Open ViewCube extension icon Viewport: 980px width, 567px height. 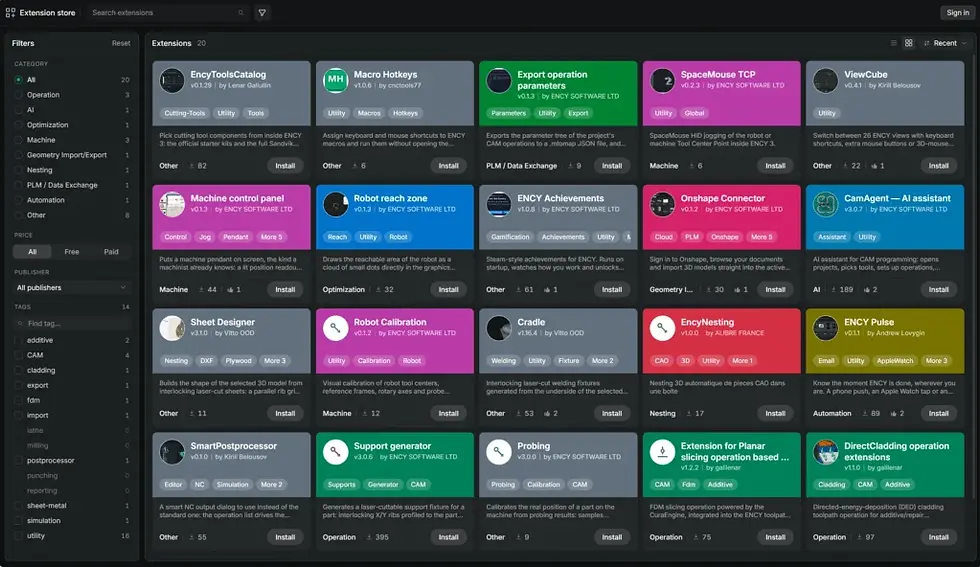(x=826, y=81)
